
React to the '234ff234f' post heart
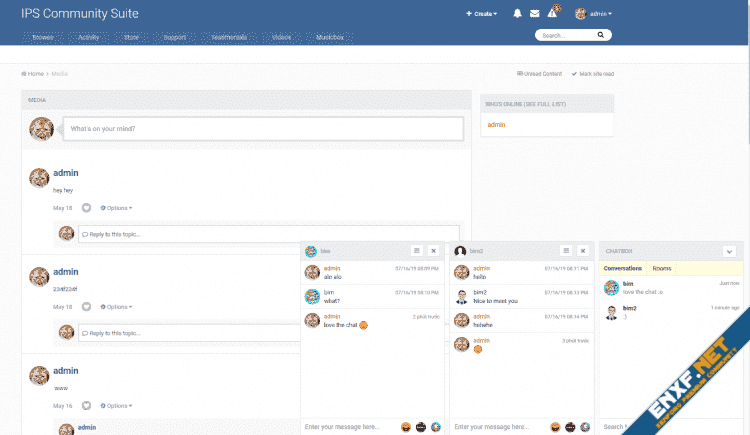tap(86, 307)
